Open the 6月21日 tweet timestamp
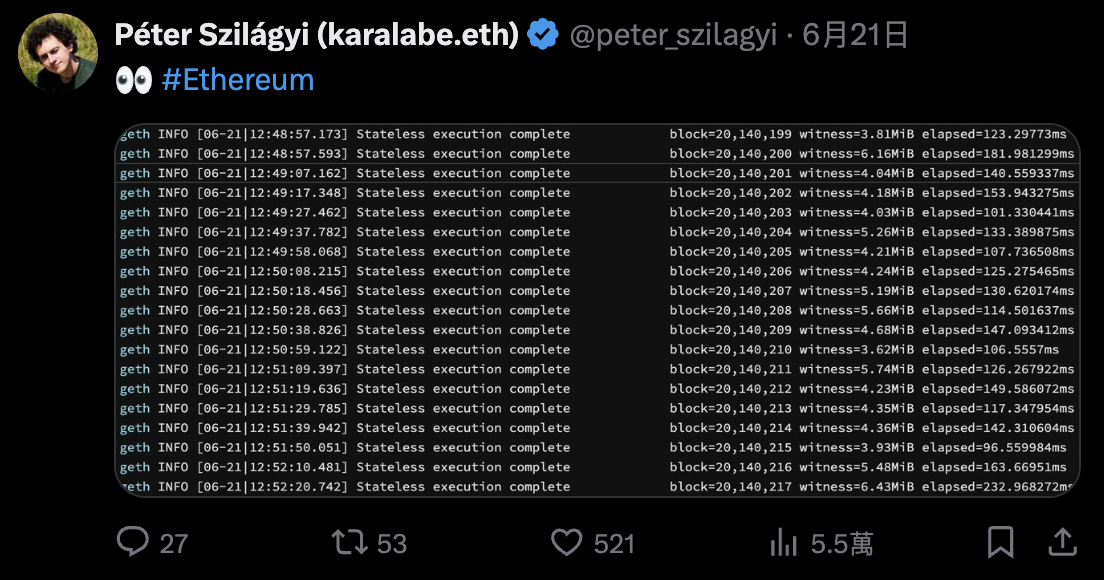The height and width of the screenshot is (580, 1104). 856,36
